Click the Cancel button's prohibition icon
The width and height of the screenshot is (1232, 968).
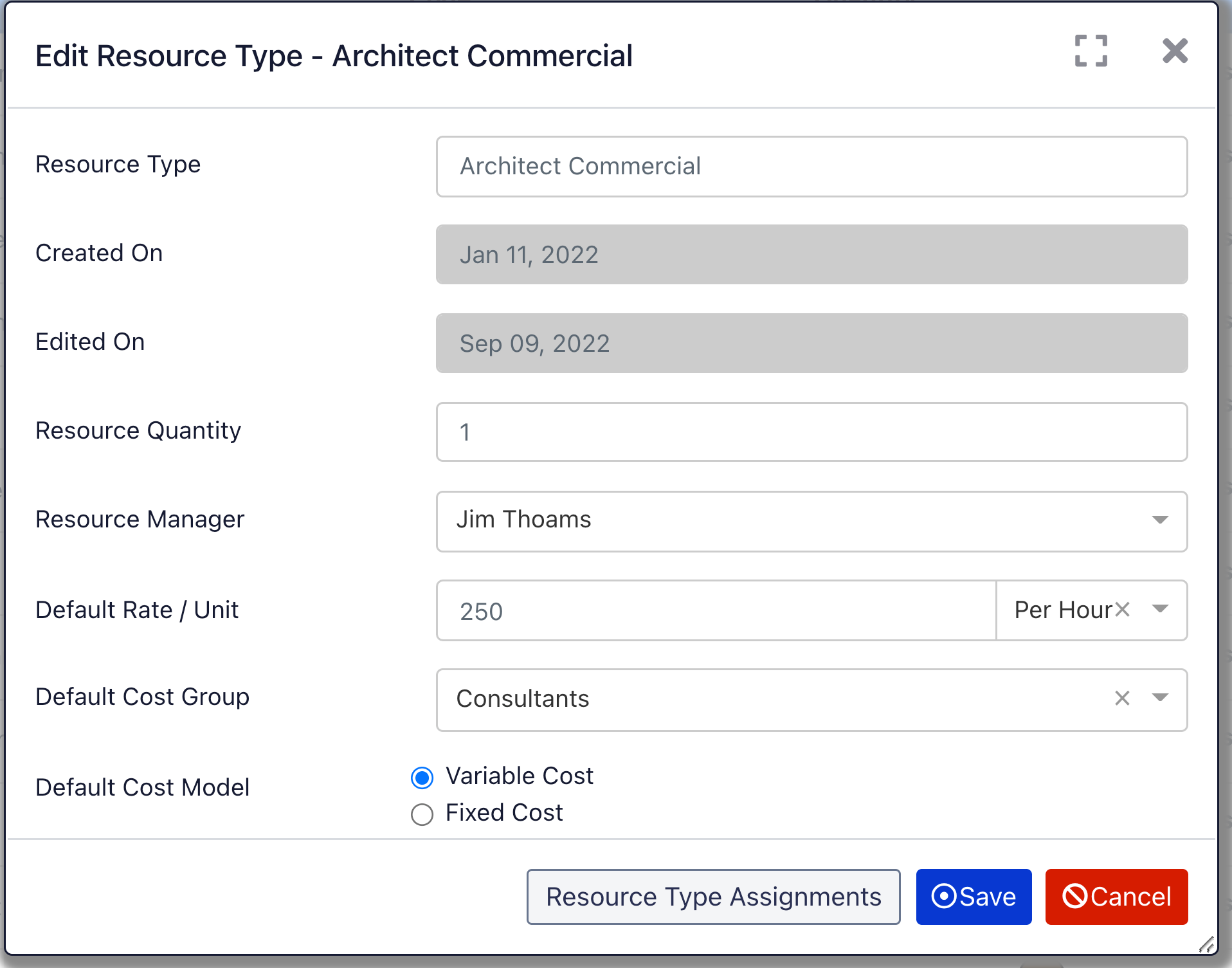1075,896
